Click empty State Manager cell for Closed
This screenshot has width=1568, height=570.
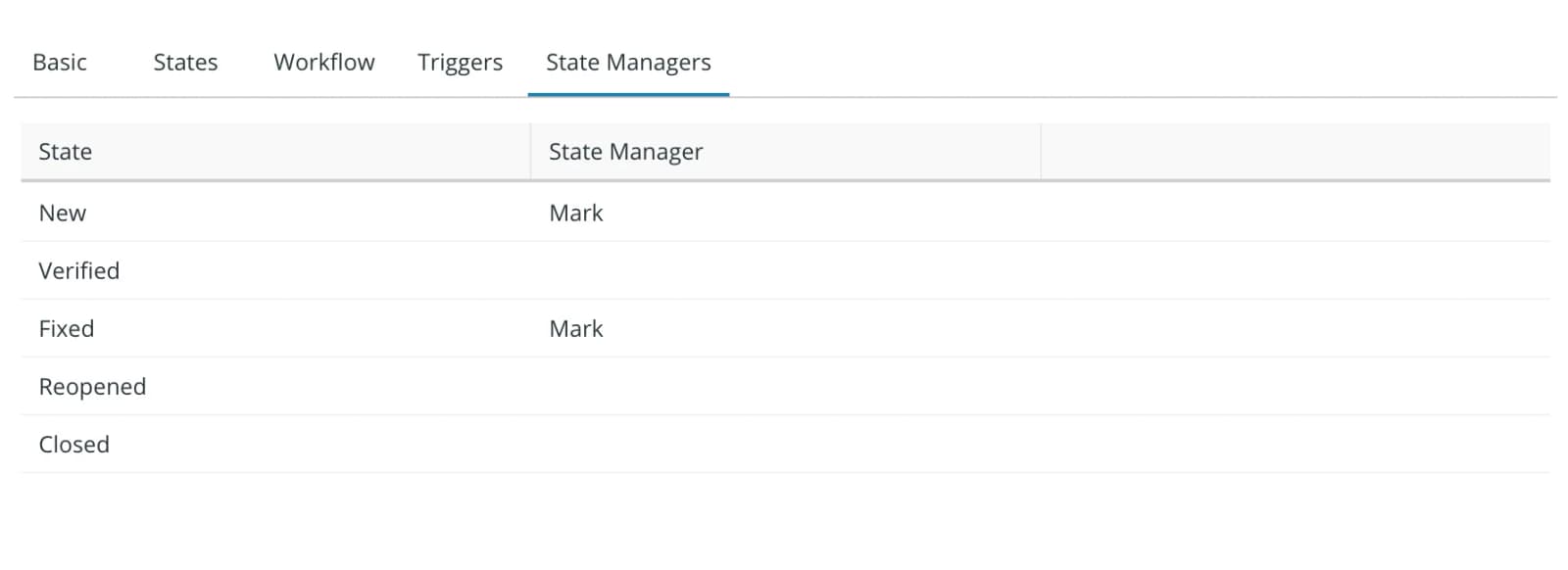785,444
